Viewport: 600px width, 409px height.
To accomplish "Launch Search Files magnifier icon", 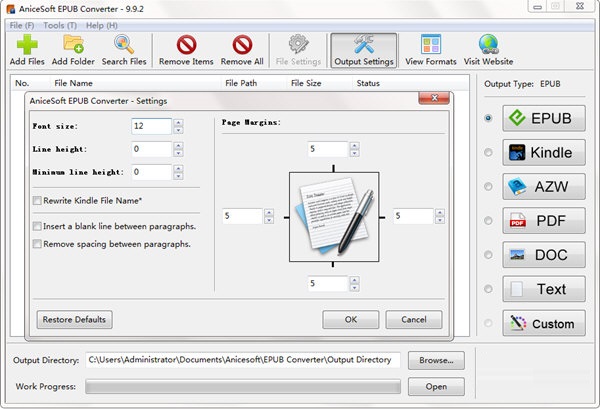I will coord(124,44).
